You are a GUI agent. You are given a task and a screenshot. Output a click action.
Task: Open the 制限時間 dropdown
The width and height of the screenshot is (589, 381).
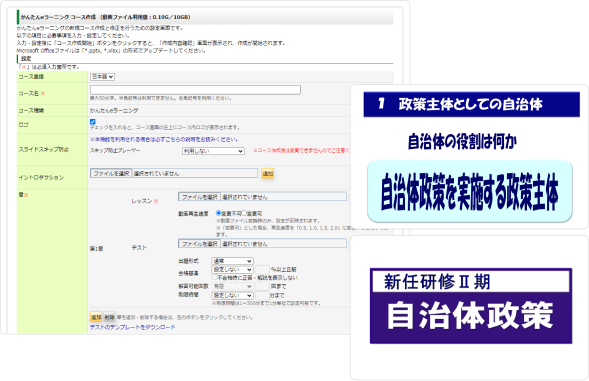click(x=233, y=295)
